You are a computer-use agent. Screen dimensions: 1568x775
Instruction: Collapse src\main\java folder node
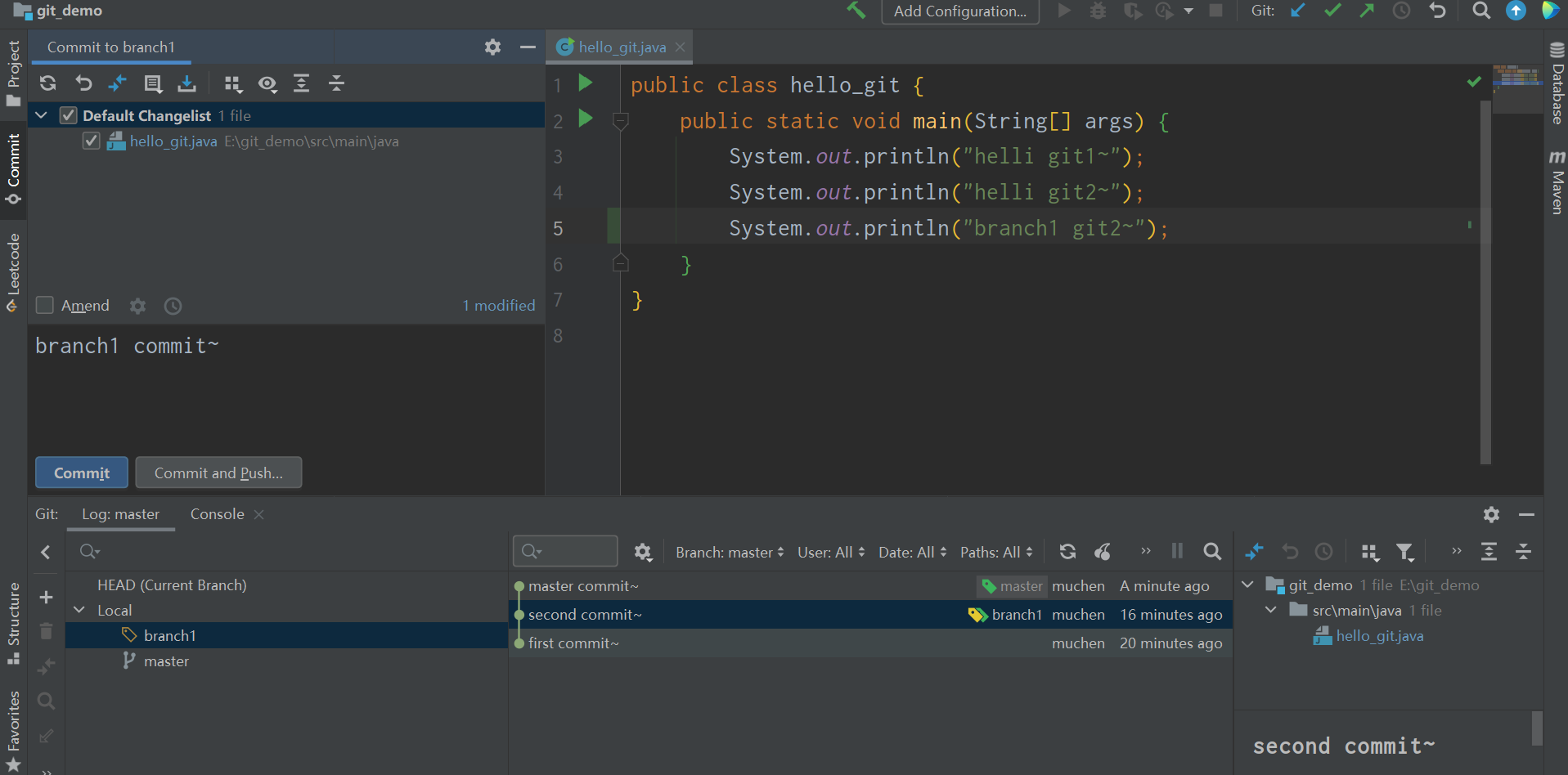(x=1271, y=610)
